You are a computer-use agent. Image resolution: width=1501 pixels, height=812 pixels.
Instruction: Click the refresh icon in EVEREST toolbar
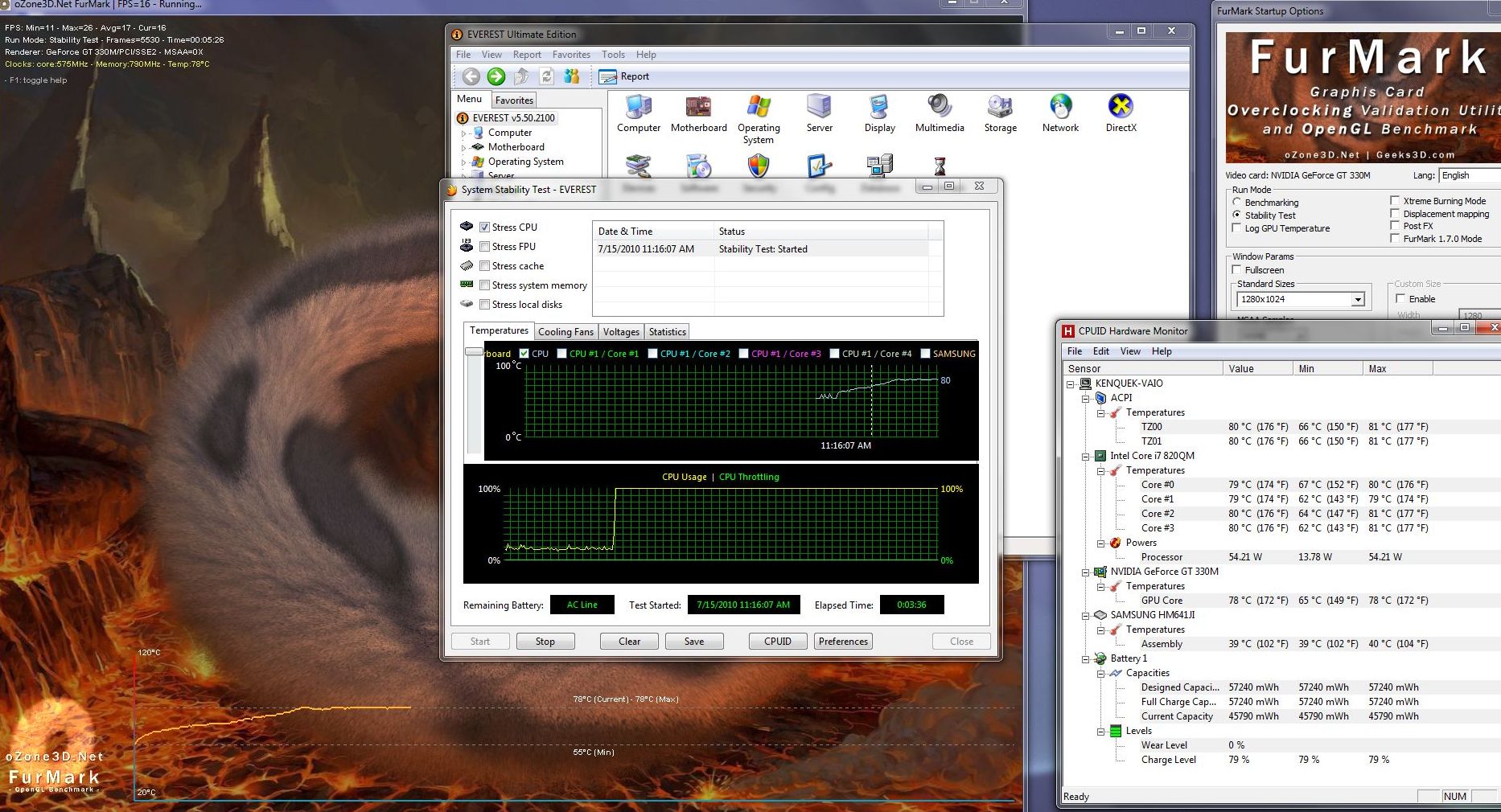pos(547,76)
